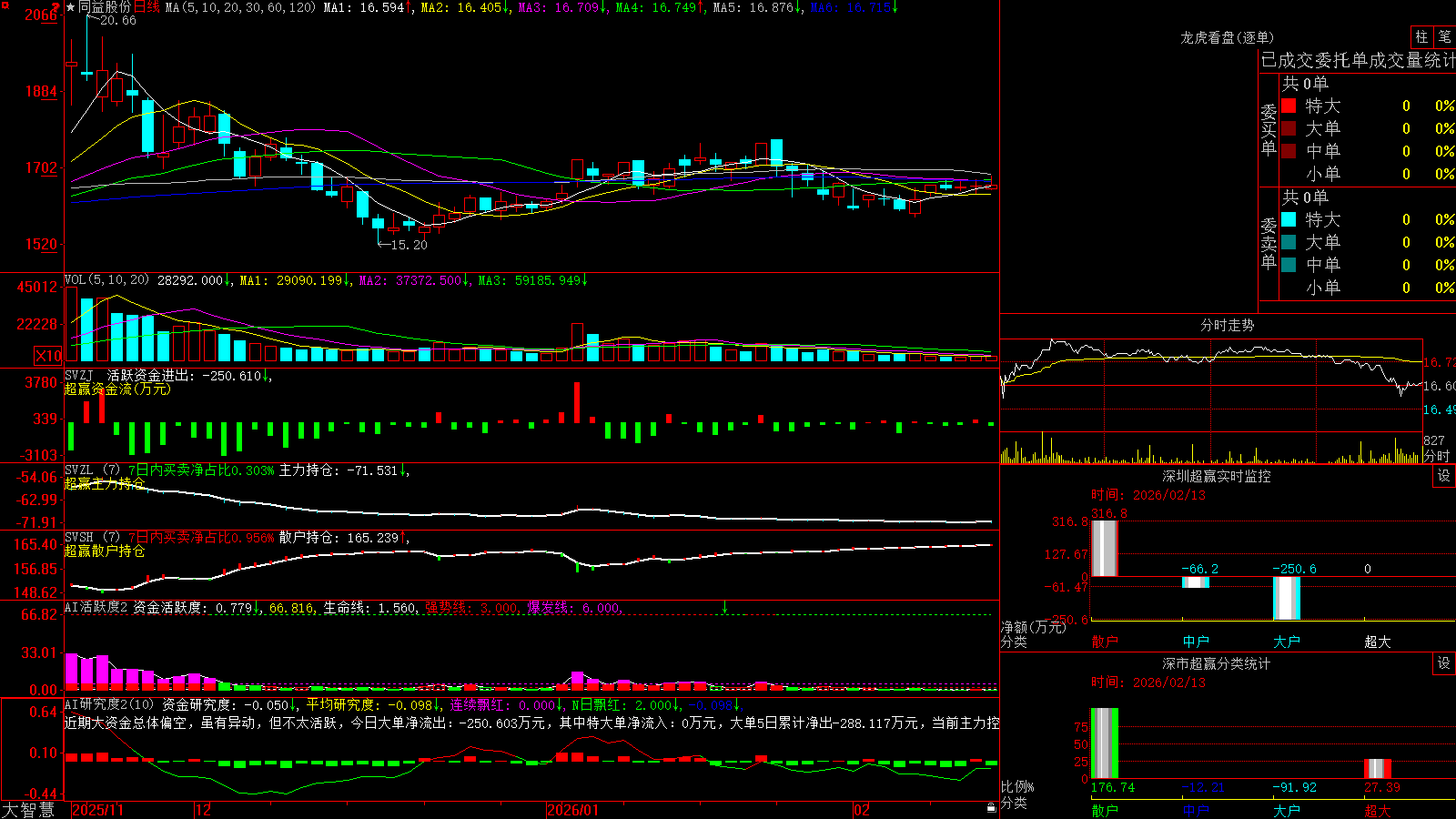Click 中户 label in 实时监控 chart
Image resolution: width=1456 pixels, height=819 pixels.
tap(1196, 642)
